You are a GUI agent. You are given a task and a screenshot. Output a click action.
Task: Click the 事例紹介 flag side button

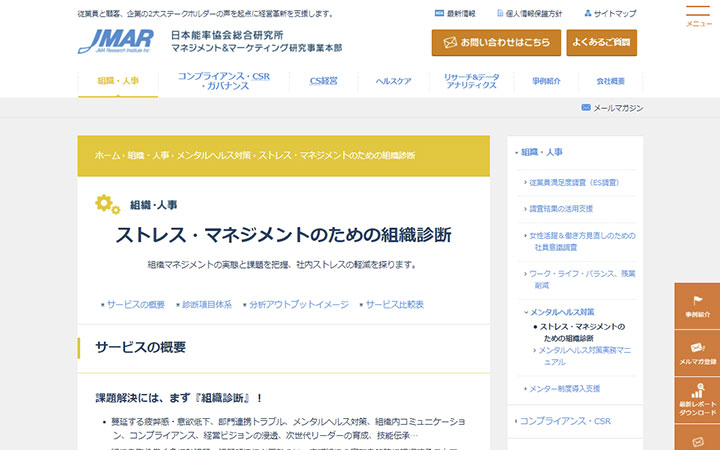point(697,306)
